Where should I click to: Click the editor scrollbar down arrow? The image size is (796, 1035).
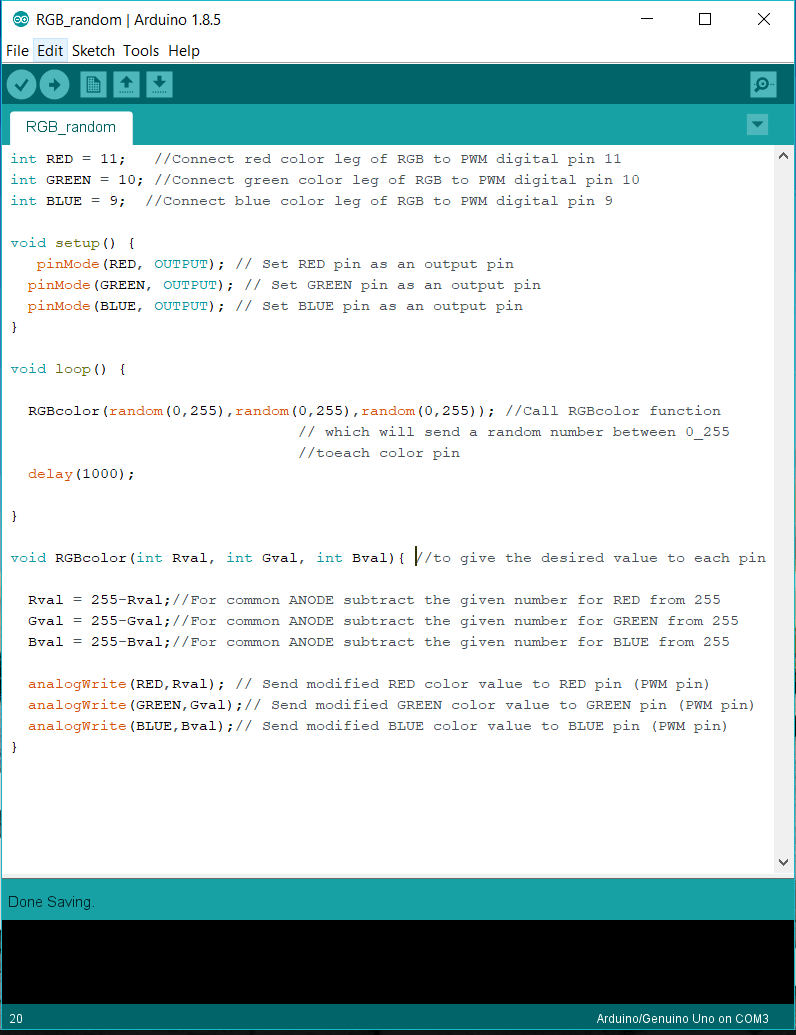coord(783,862)
